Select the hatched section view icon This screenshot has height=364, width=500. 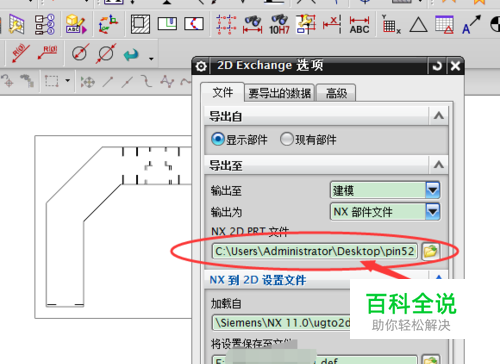click(140, 24)
